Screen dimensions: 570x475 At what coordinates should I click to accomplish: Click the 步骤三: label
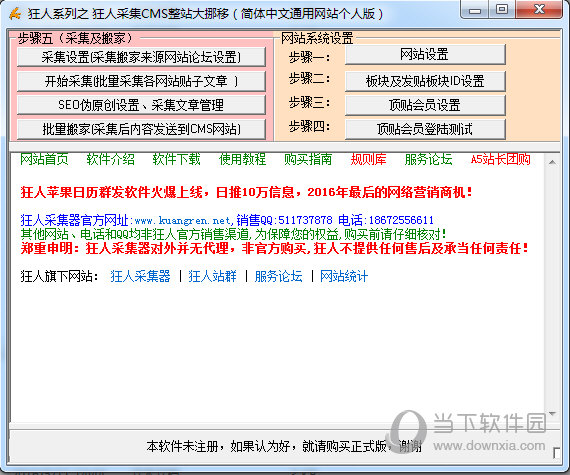[x=309, y=102]
